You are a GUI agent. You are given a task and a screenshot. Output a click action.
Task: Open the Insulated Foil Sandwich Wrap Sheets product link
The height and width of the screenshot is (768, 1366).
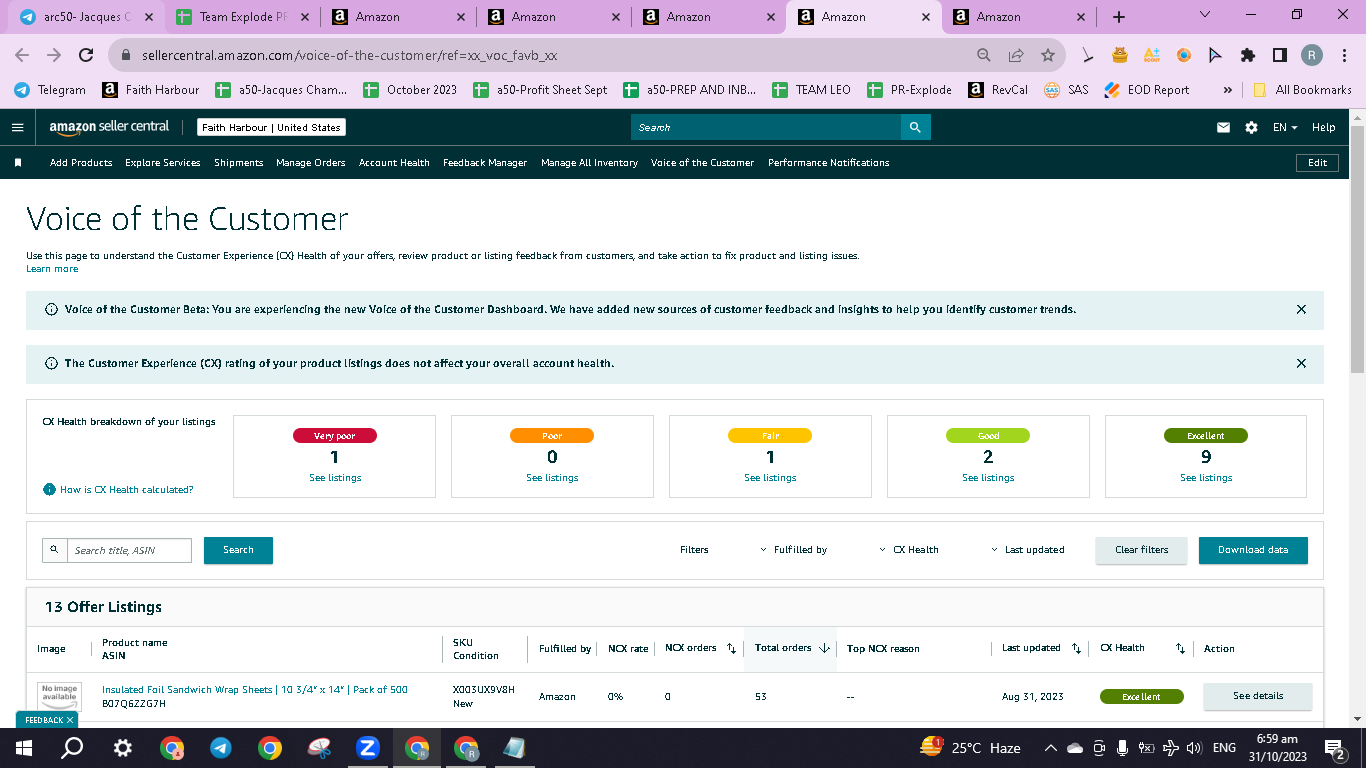coord(255,690)
